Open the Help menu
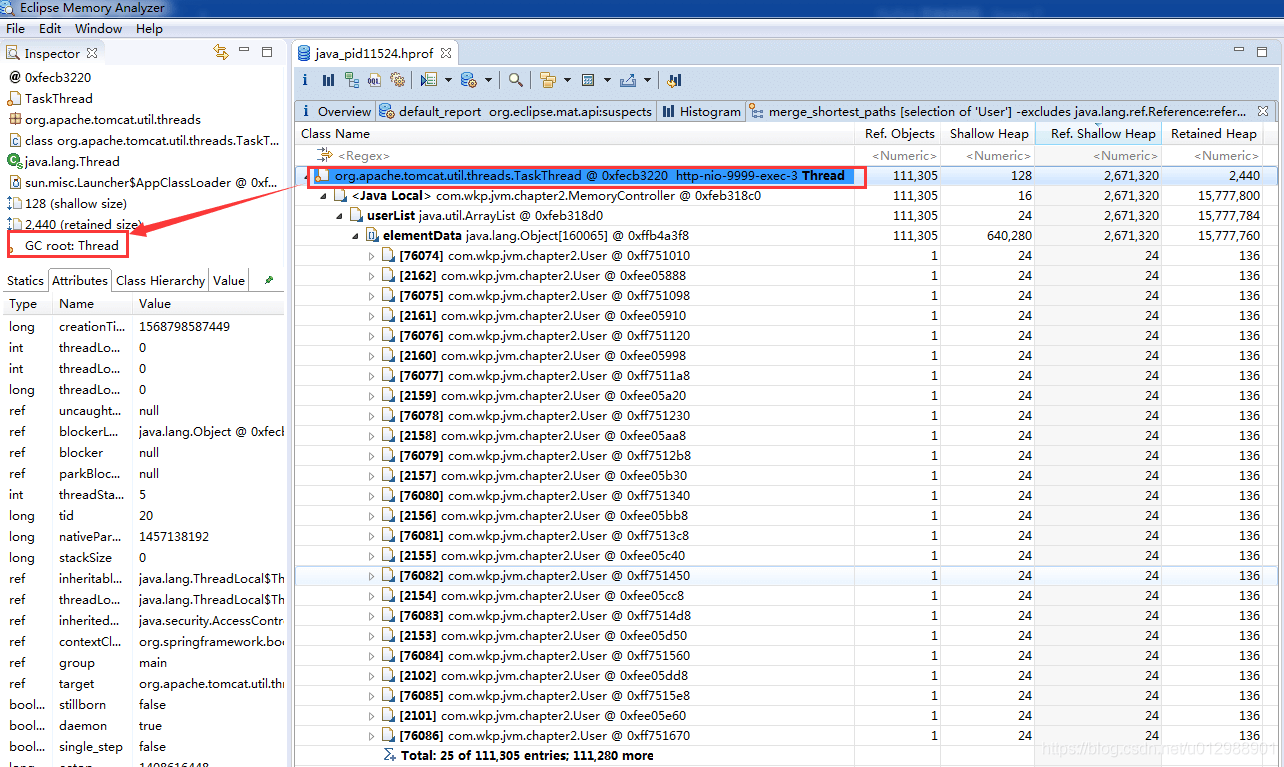This screenshot has width=1284, height=767. [x=149, y=29]
